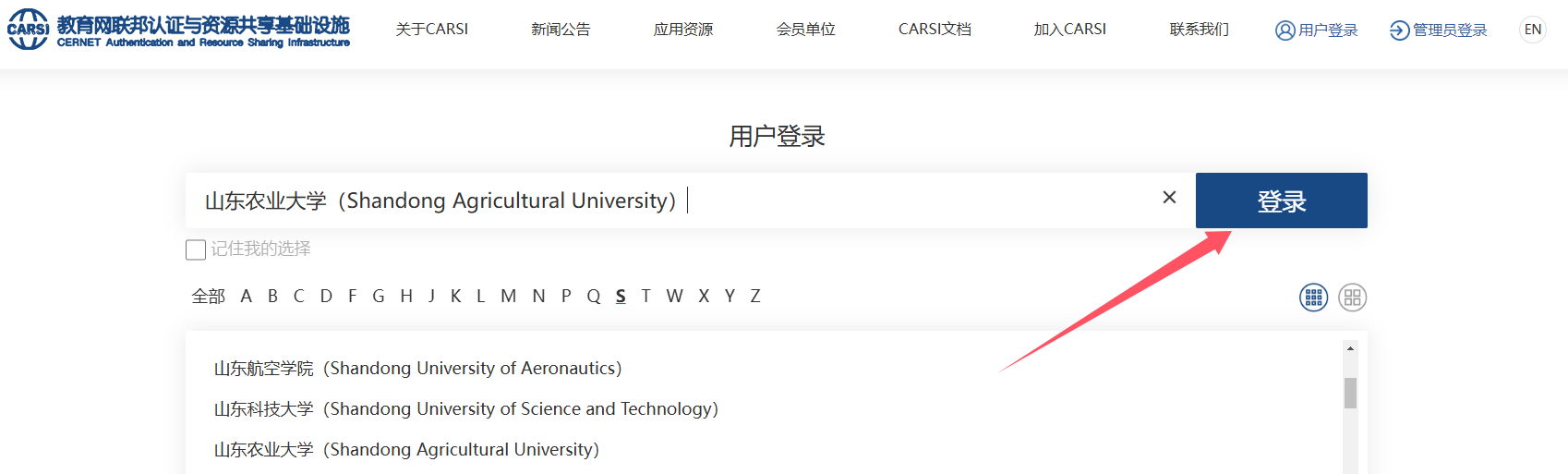Click the blue 登录 button
Image resolution: width=1568 pixels, height=474 pixels.
click(x=1282, y=201)
